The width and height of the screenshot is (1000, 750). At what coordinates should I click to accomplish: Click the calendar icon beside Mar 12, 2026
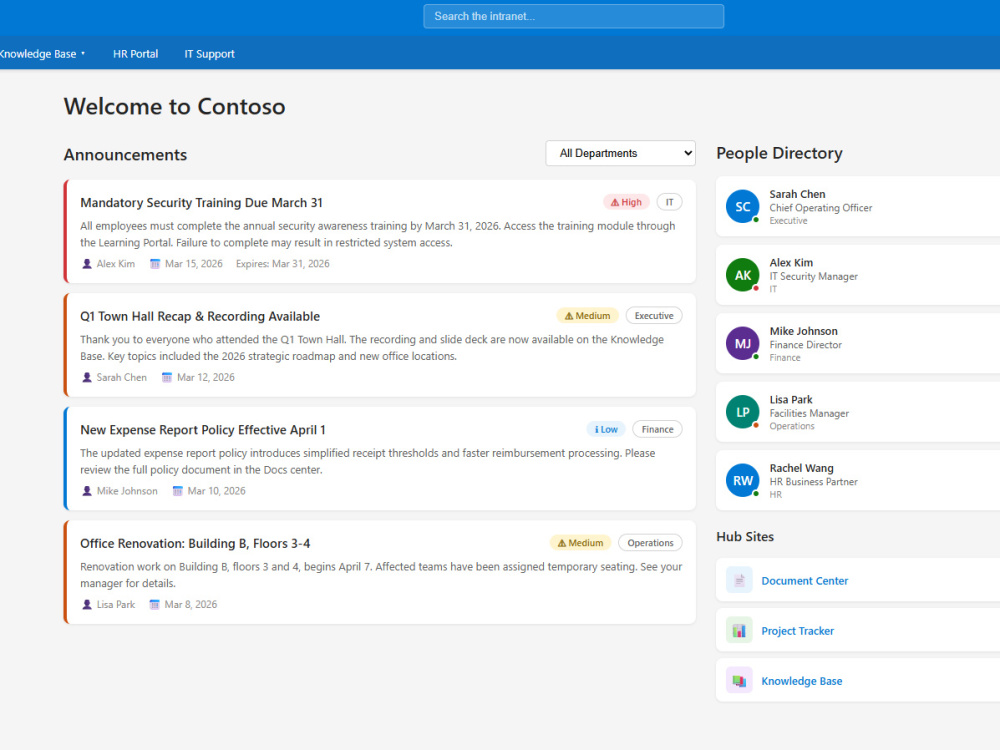(167, 378)
